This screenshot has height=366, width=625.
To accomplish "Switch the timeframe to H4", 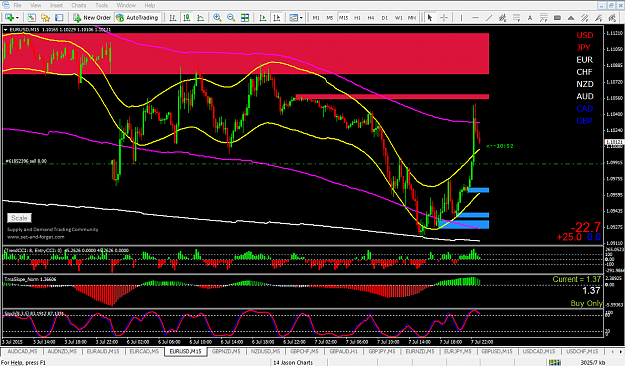I will pyautogui.click(x=371, y=18).
